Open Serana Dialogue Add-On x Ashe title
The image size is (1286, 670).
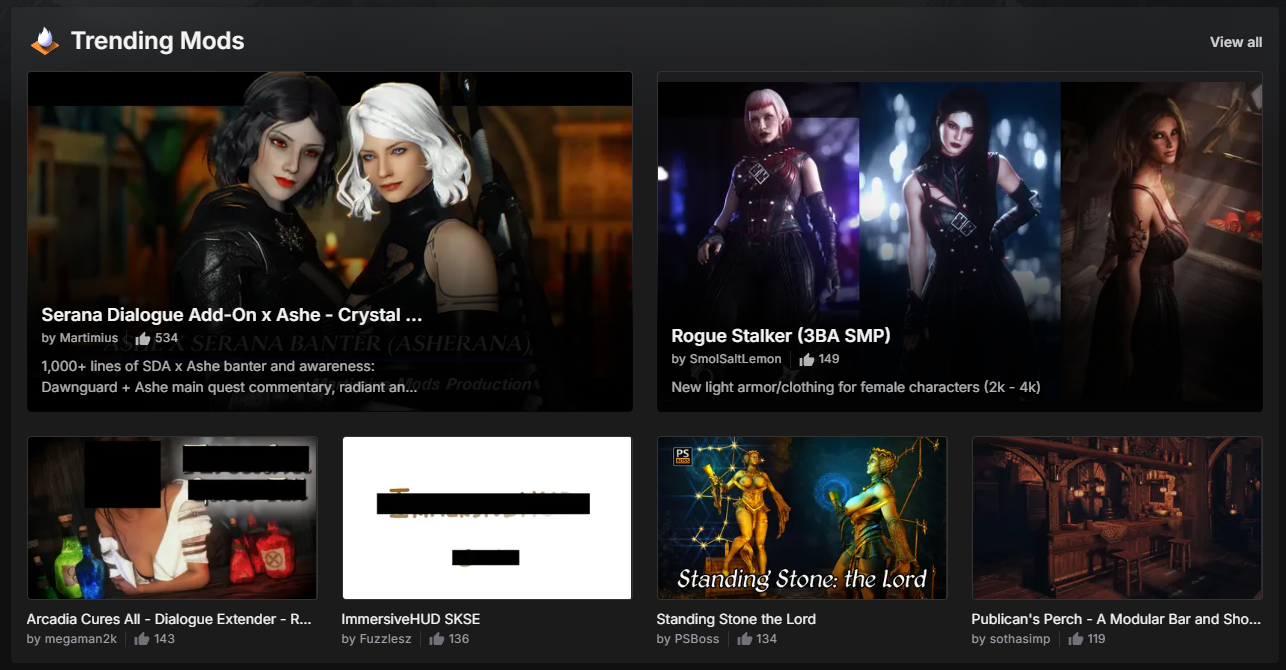[232, 315]
